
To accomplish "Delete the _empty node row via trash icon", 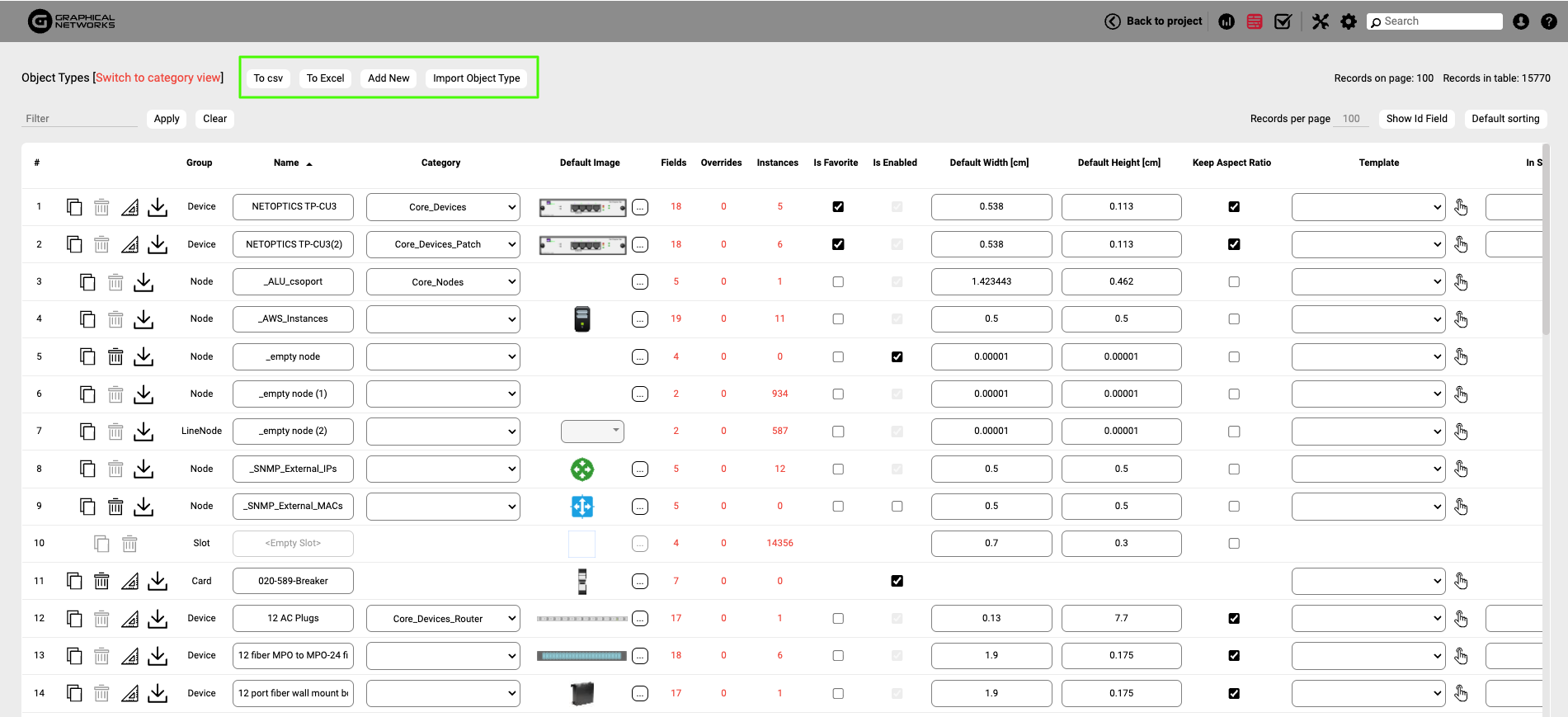I will (x=115, y=357).
